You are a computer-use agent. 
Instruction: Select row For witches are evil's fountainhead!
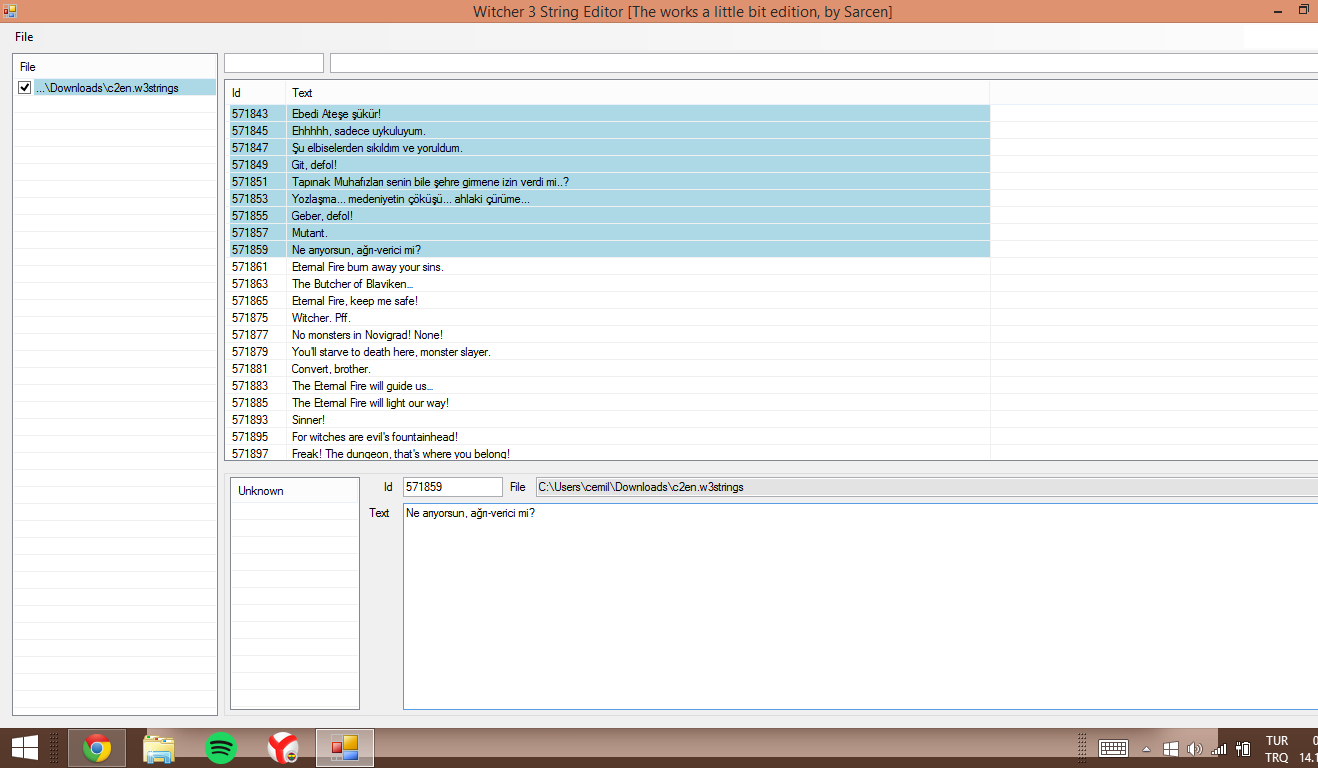(x=609, y=437)
